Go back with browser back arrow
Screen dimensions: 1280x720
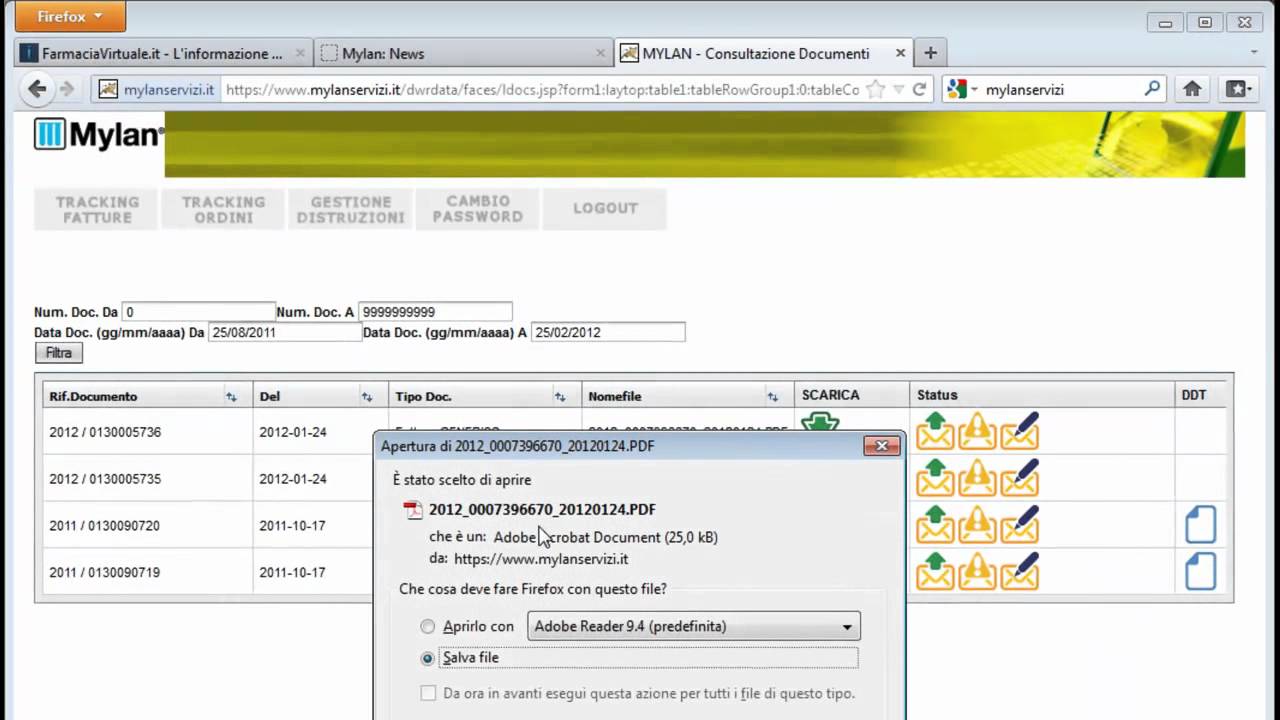click(37, 89)
